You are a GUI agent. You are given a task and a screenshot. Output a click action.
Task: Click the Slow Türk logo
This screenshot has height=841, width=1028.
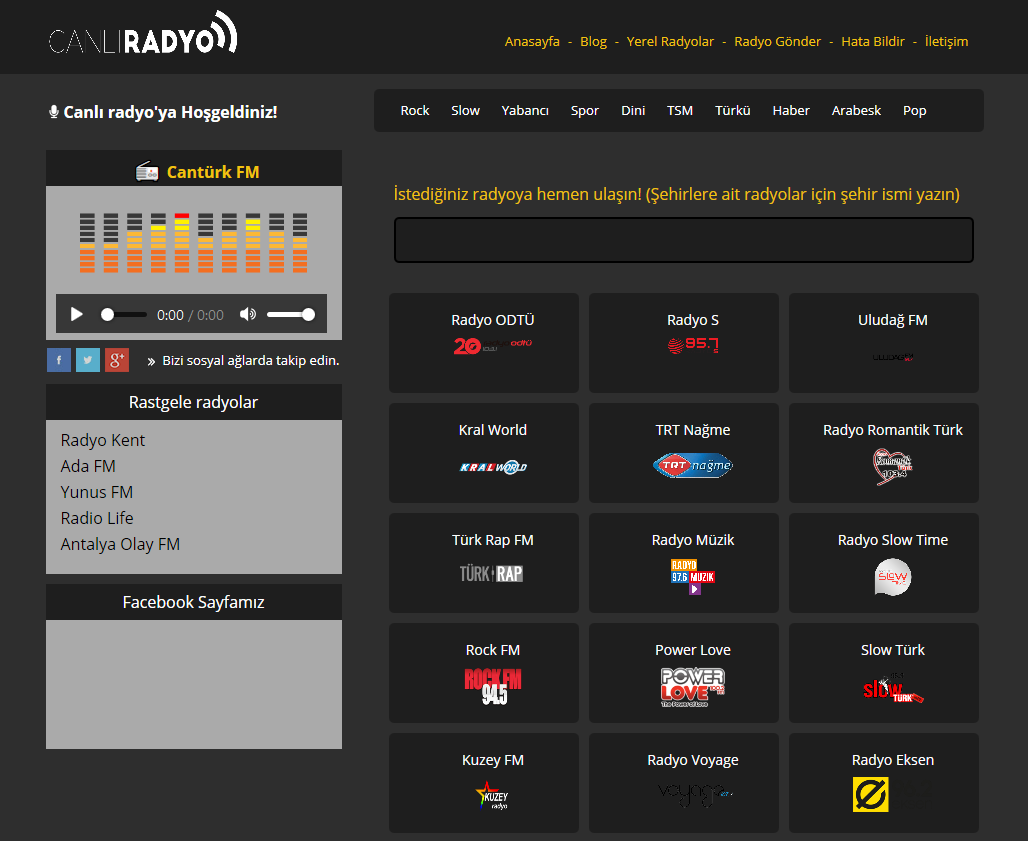893,688
